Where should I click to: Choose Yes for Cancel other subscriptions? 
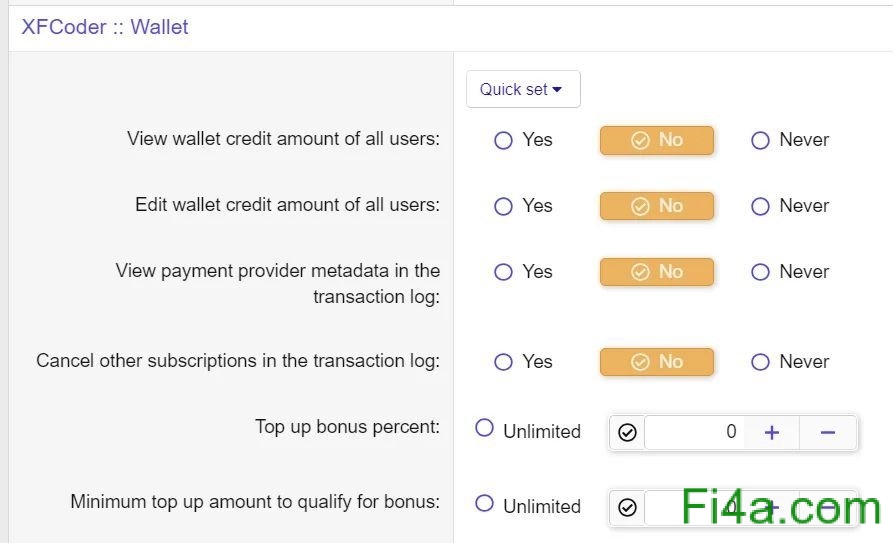pyautogui.click(x=504, y=362)
